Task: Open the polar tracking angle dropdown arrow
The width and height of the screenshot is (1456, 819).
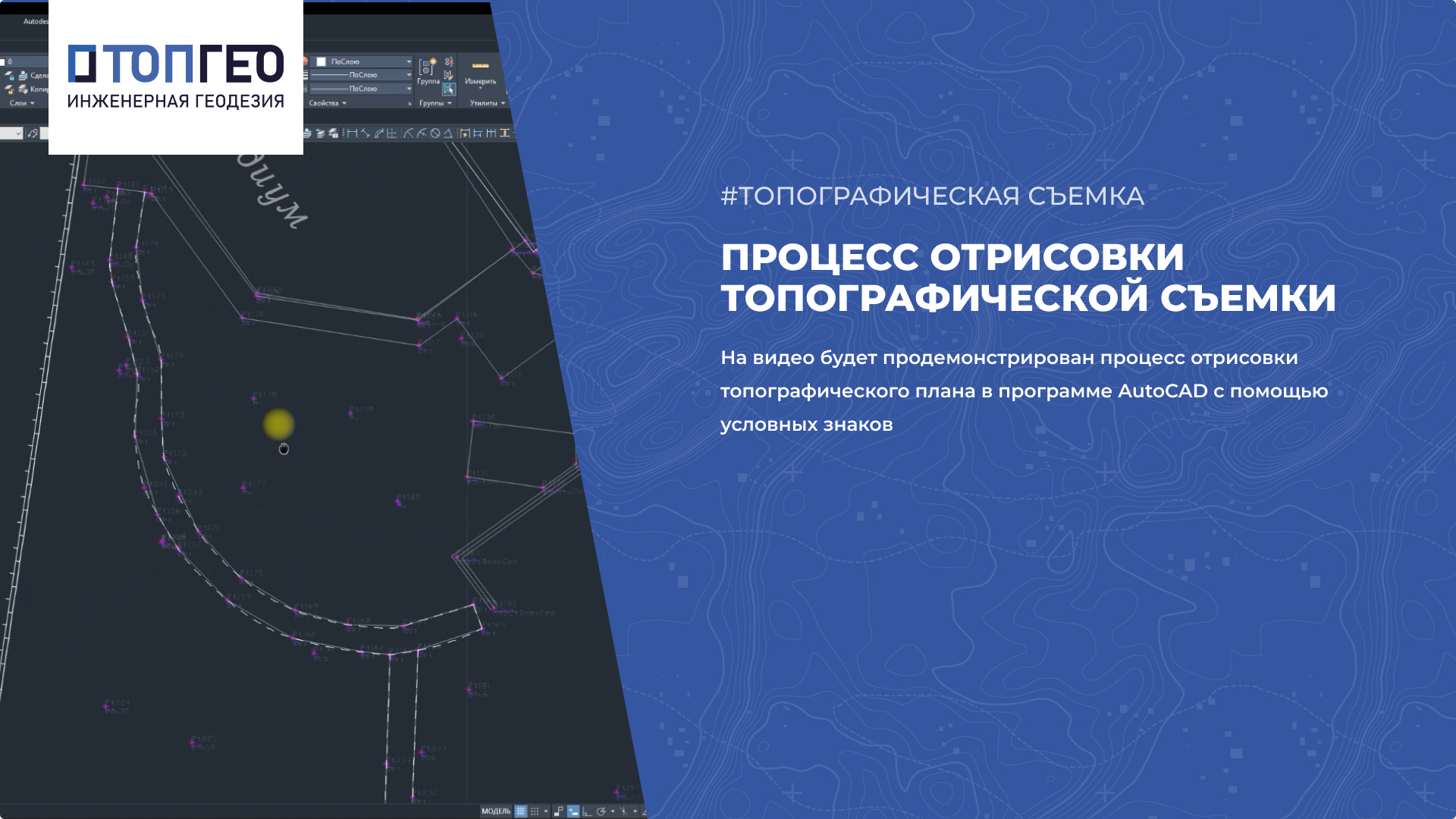Action: point(613,811)
